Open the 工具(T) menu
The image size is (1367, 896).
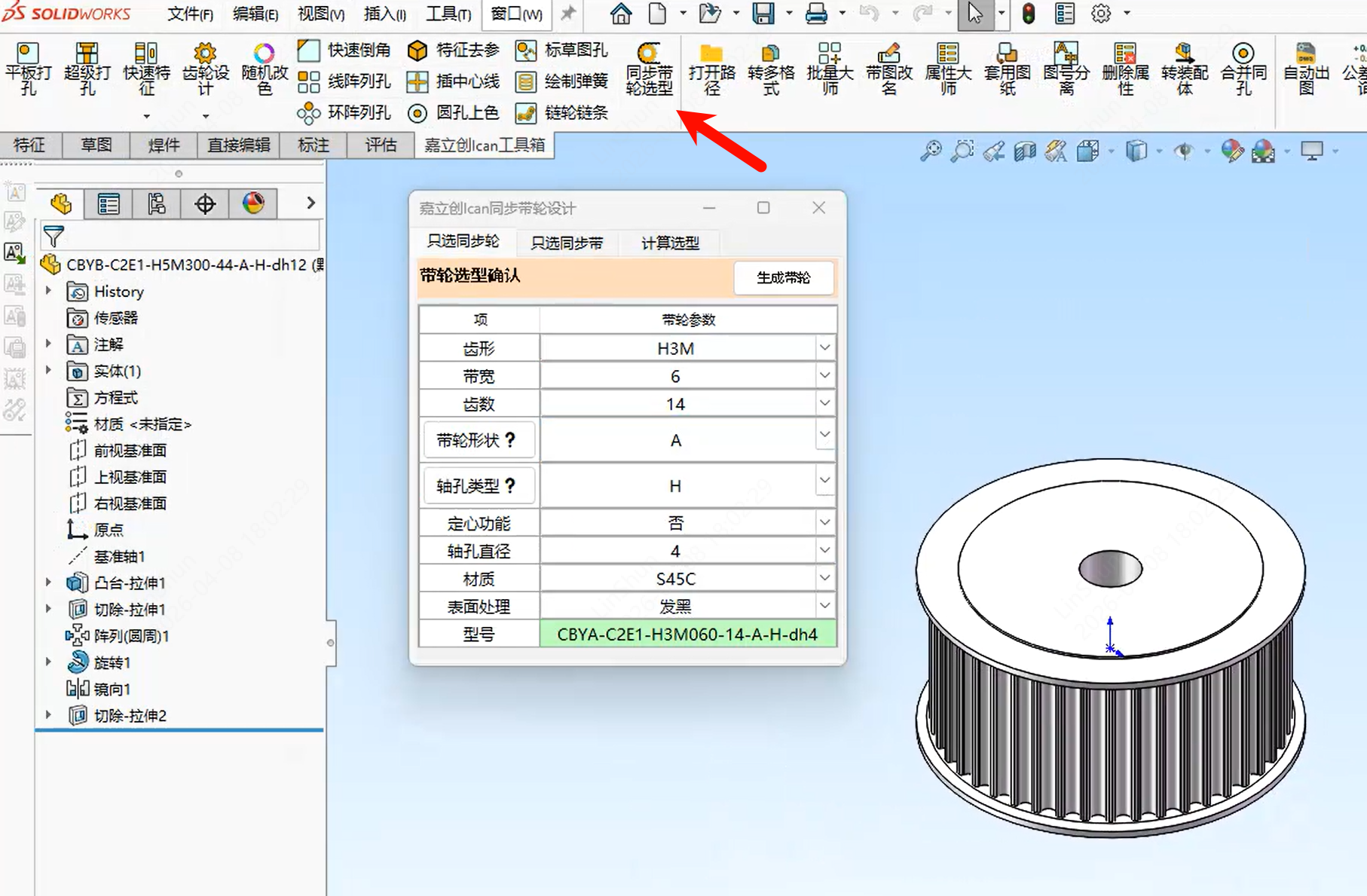point(448,14)
